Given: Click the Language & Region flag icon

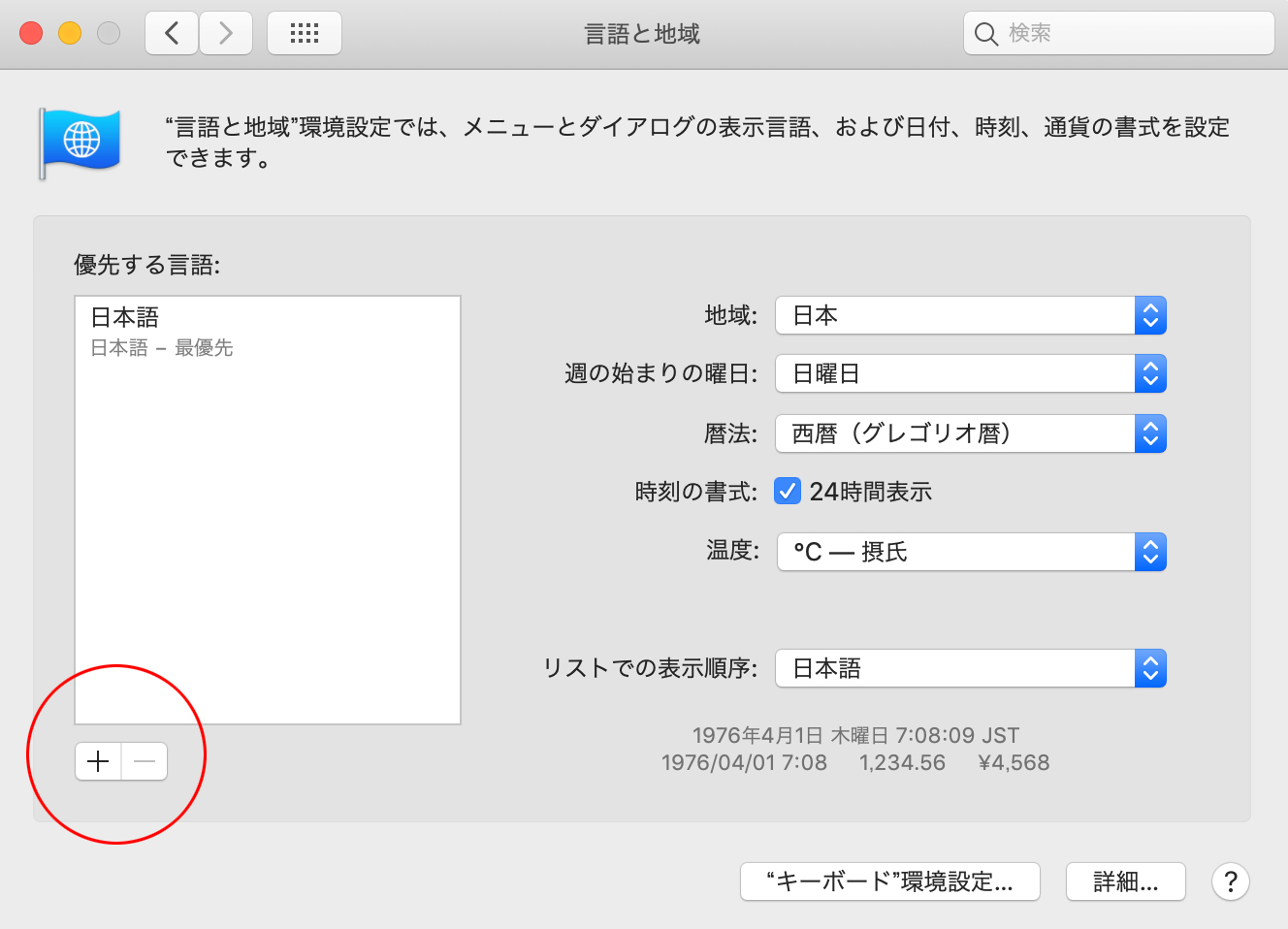Looking at the screenshot, I should [80, 142].
